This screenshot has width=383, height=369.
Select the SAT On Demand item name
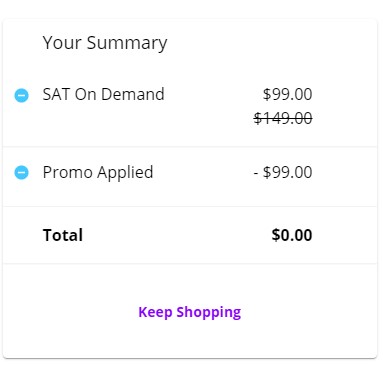(x=103, y=94)
